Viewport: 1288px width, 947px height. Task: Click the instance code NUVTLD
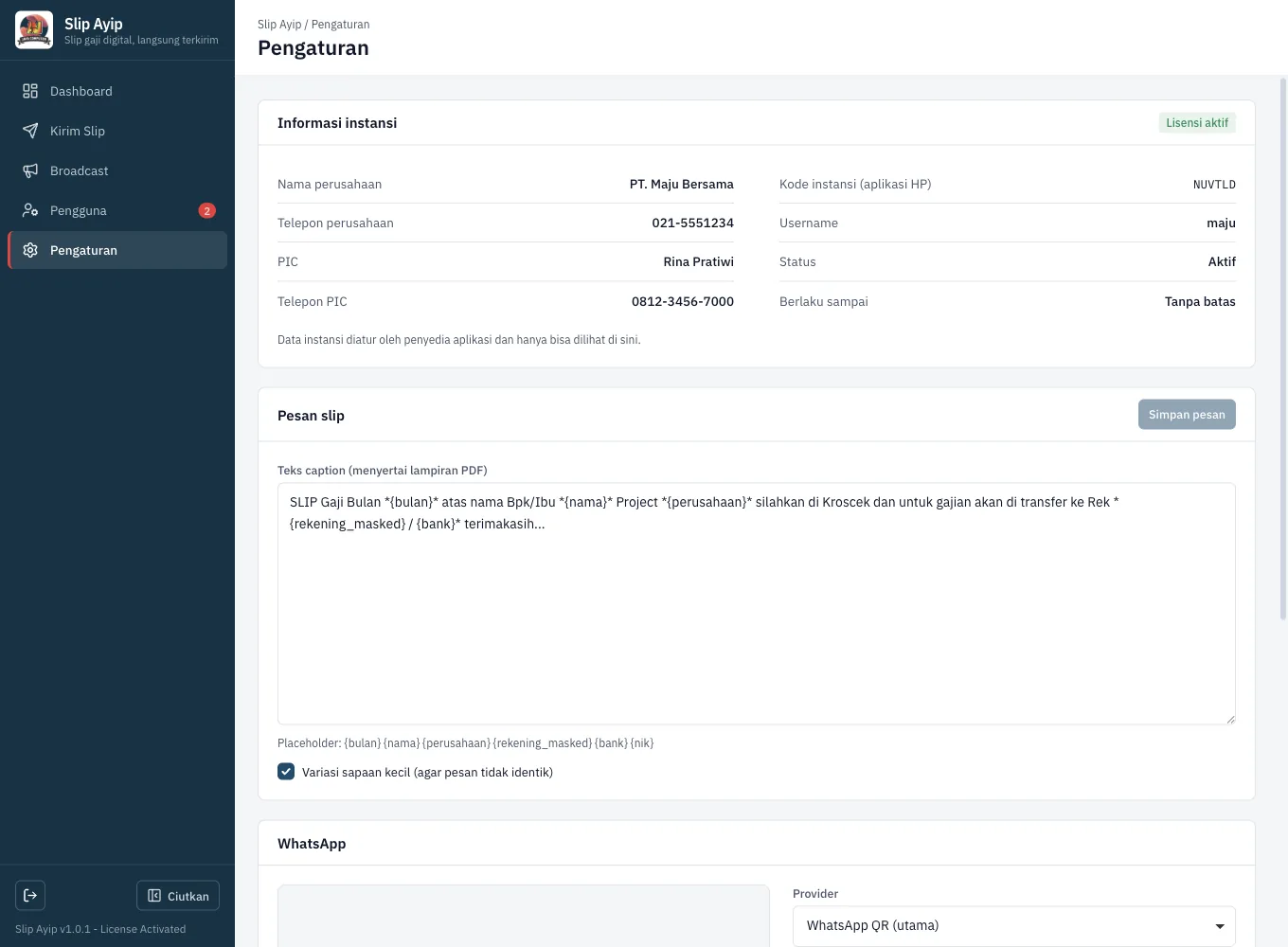pos(1214,185)
